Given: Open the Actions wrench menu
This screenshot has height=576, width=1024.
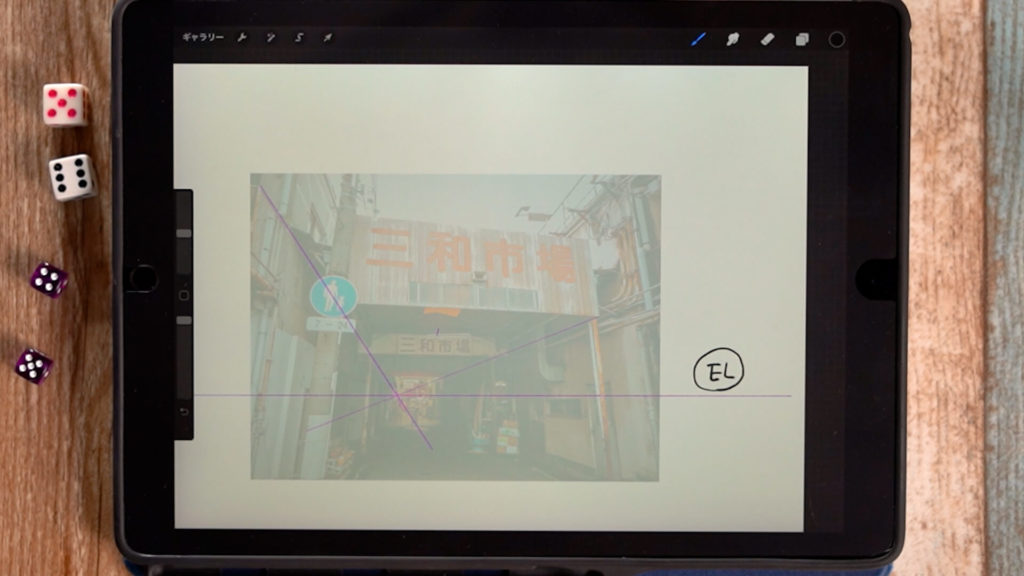Looking at the screenshot, I should tap(242, 38).
